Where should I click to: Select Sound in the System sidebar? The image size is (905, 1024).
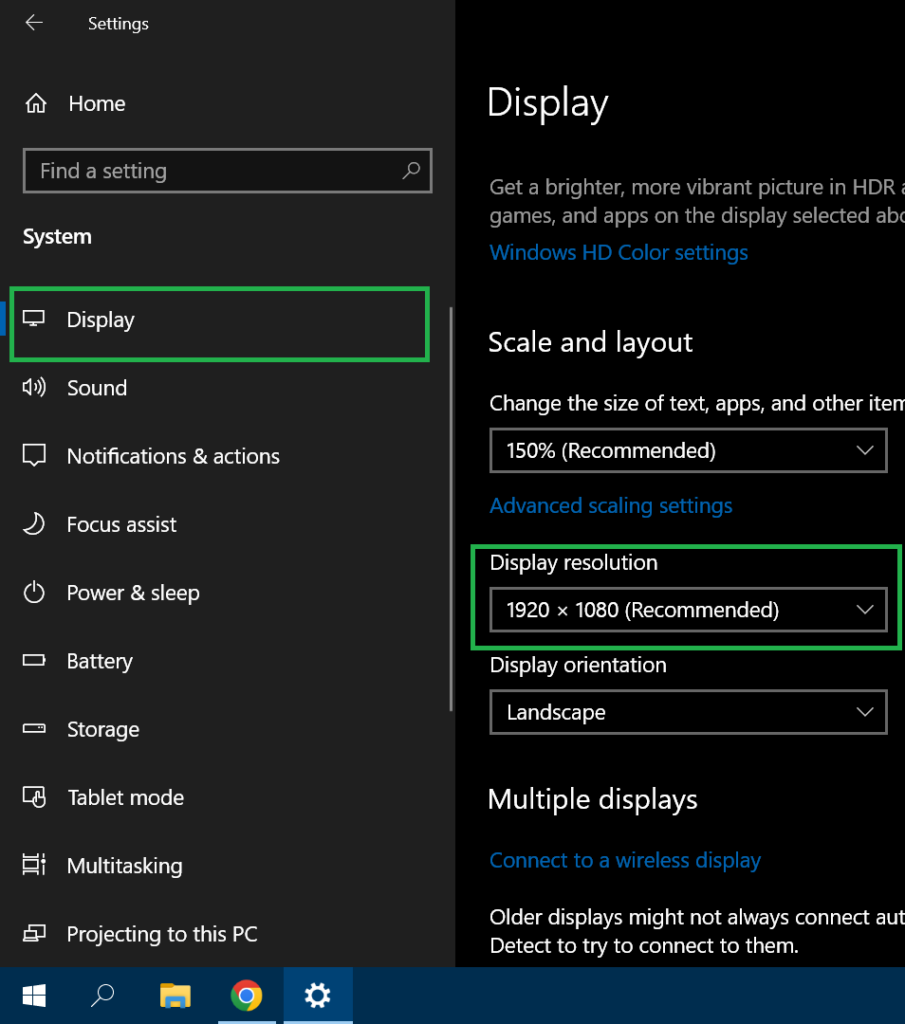coord(97,388)
